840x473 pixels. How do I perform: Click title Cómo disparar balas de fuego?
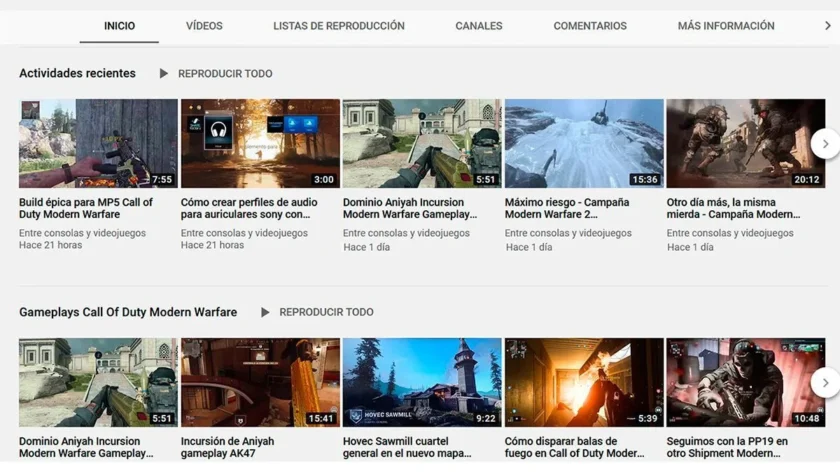574,447
